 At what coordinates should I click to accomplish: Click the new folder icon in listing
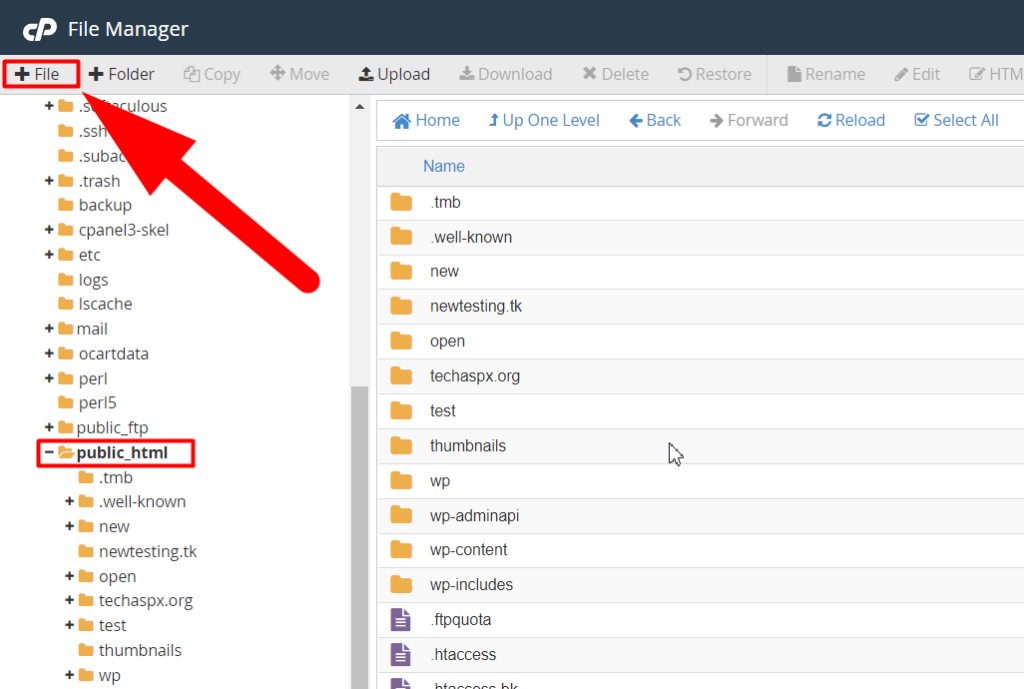(x=401, y=271)
